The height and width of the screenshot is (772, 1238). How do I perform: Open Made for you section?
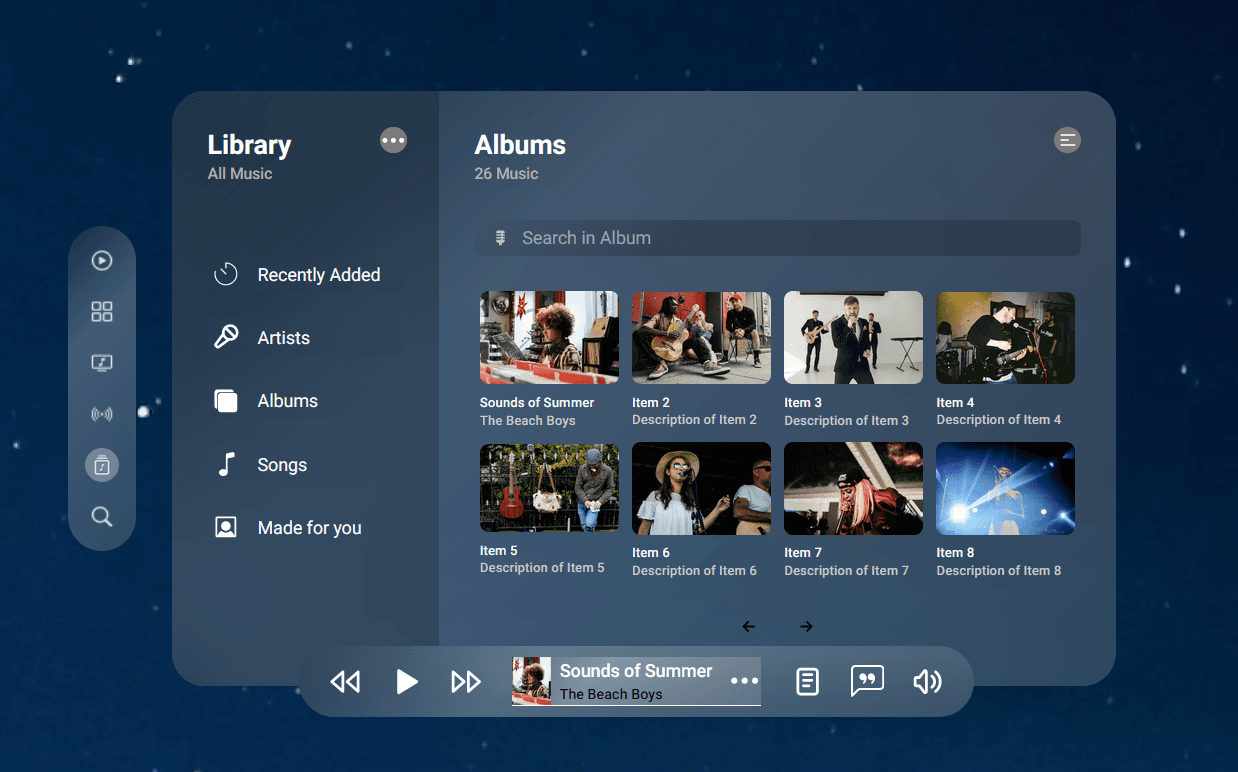(309, 528)
